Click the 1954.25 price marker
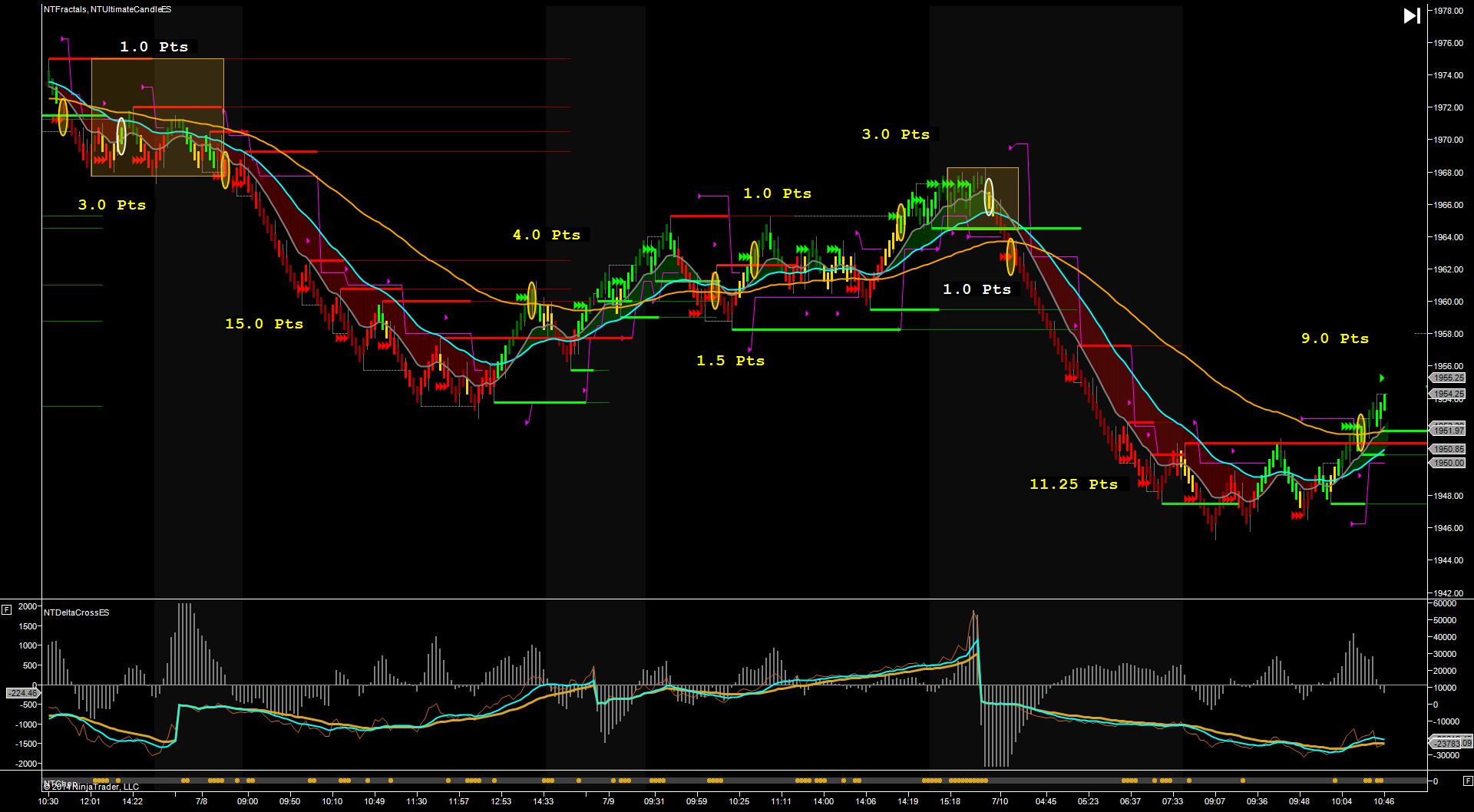This screenshot has height=812, width=1474. (x=1449, y=394)
